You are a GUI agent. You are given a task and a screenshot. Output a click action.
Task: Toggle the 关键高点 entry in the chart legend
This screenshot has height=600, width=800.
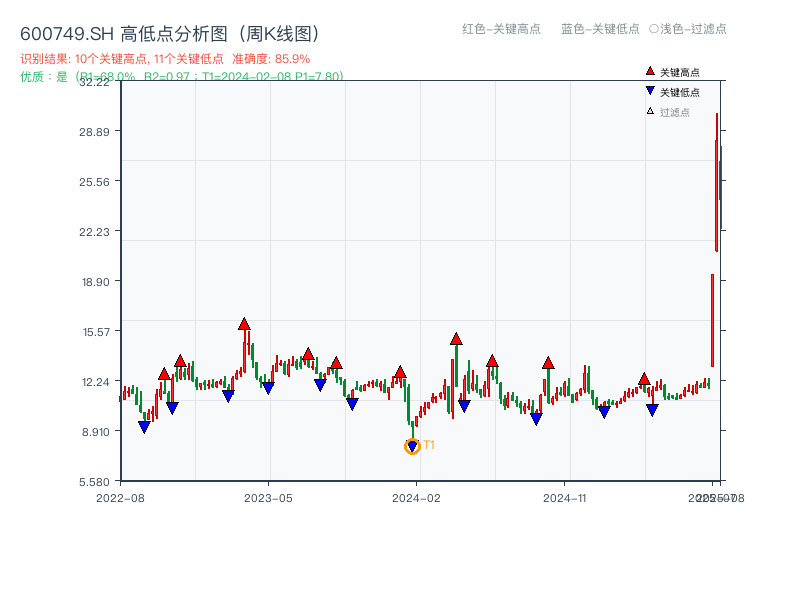coord(672,72)
